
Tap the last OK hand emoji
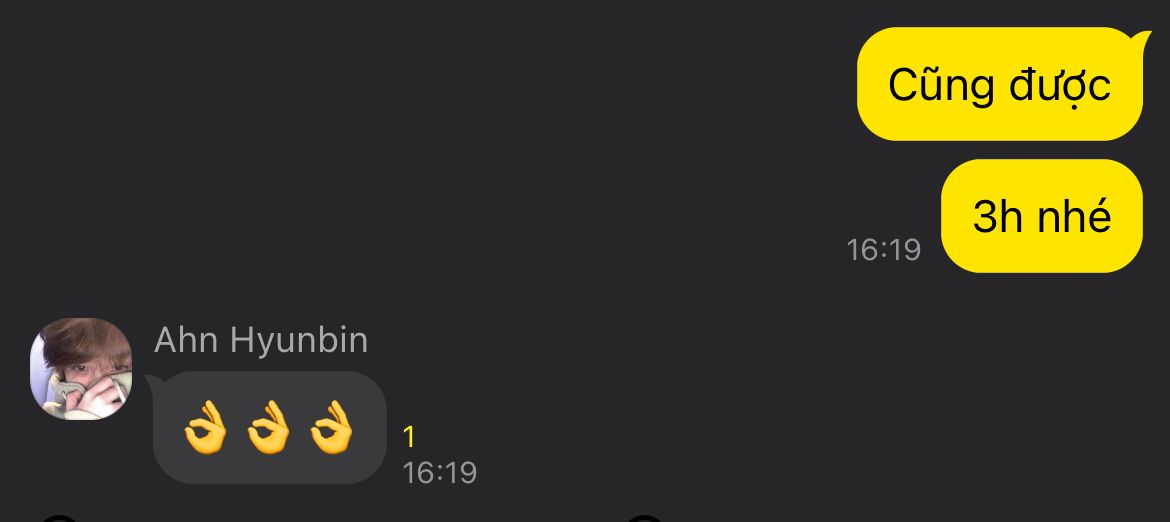[331, 427]
